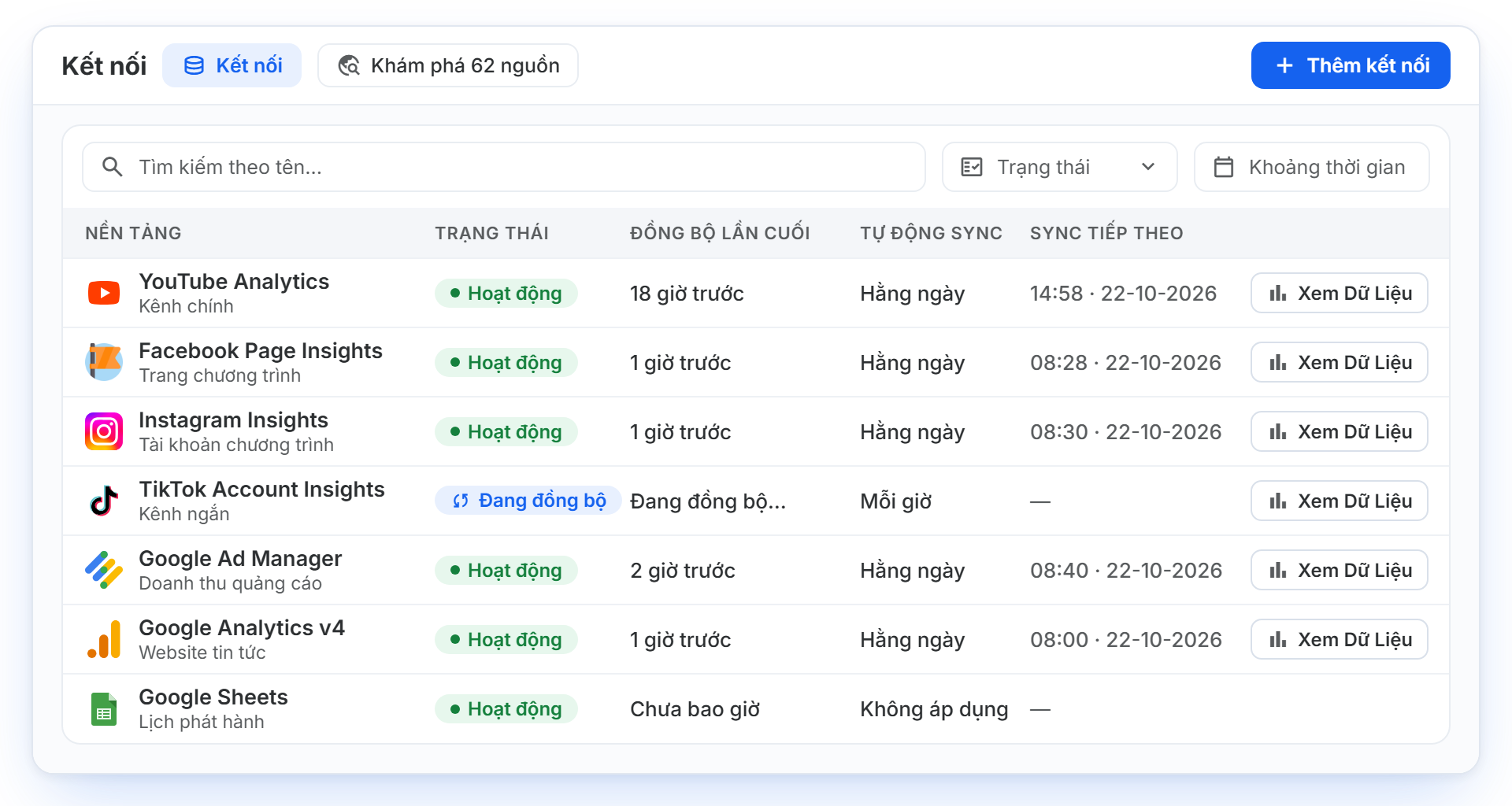Viewport: 1512px width, 806px height.
Task: Open Xem Dữ Liệu for Instagram Insights
Action: 1340,431
